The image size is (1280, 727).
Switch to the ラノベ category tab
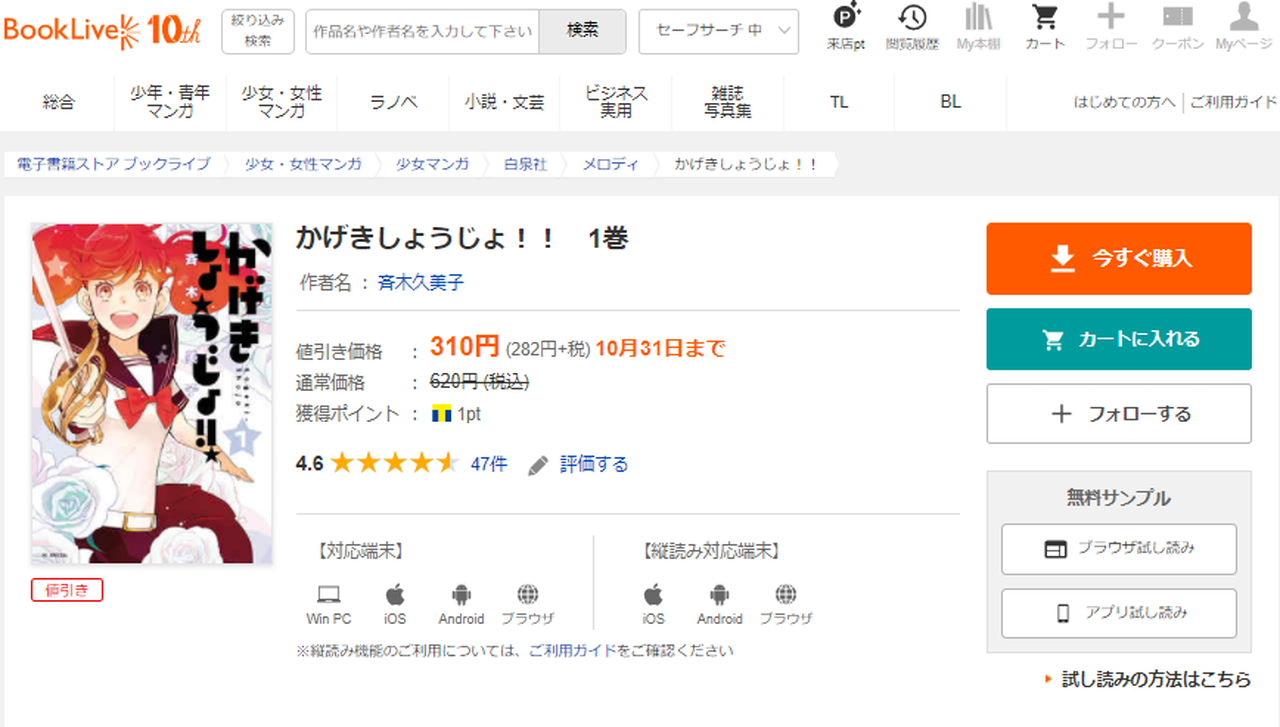click(x=393, y=102)
